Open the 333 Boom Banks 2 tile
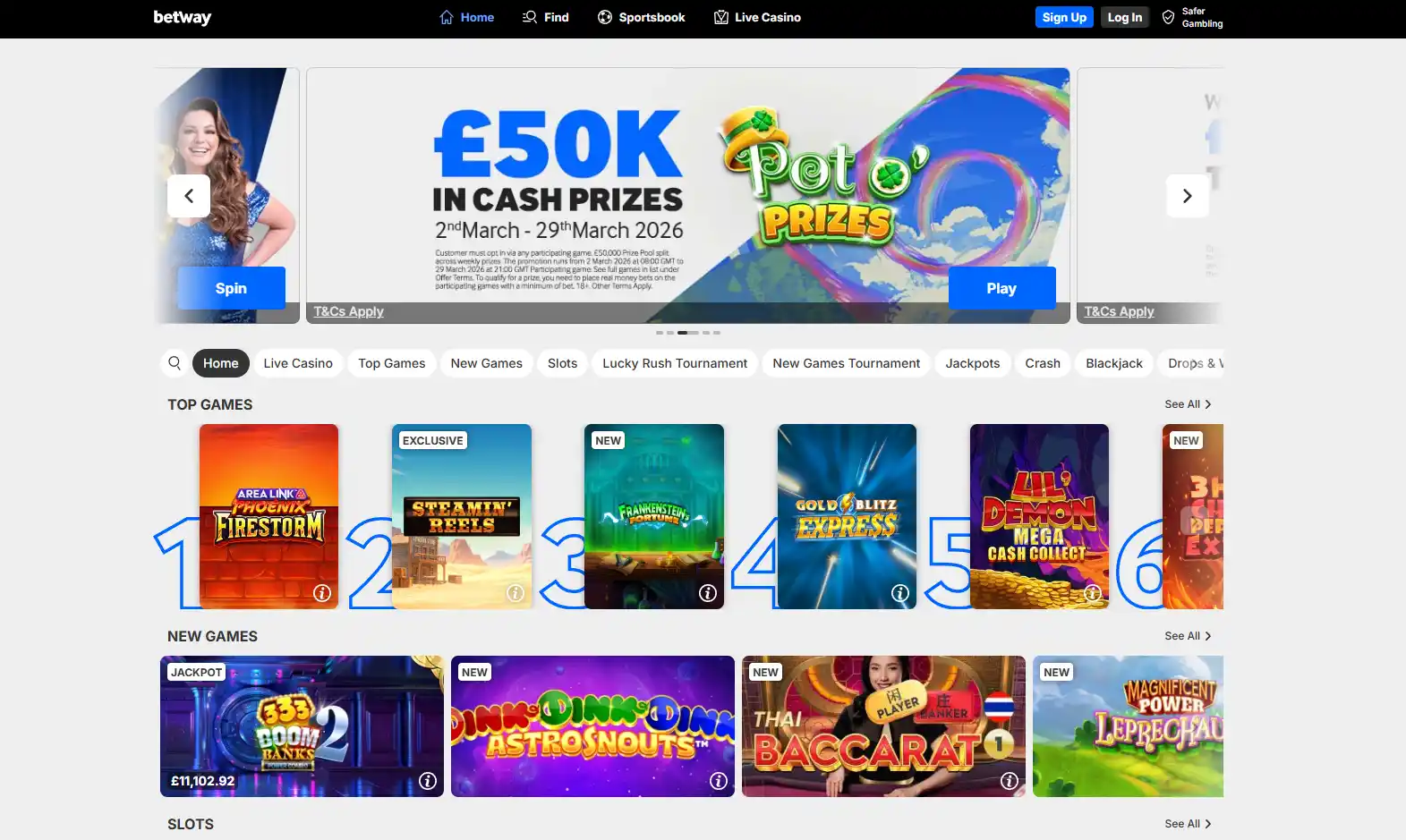Viewport: 1406px width, 840px height. [302, 726]
